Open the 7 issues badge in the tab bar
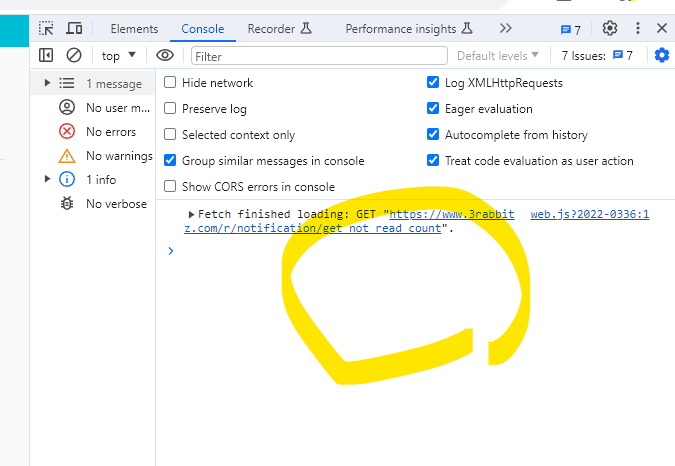 pyautogui.click(x=571, y=29)
